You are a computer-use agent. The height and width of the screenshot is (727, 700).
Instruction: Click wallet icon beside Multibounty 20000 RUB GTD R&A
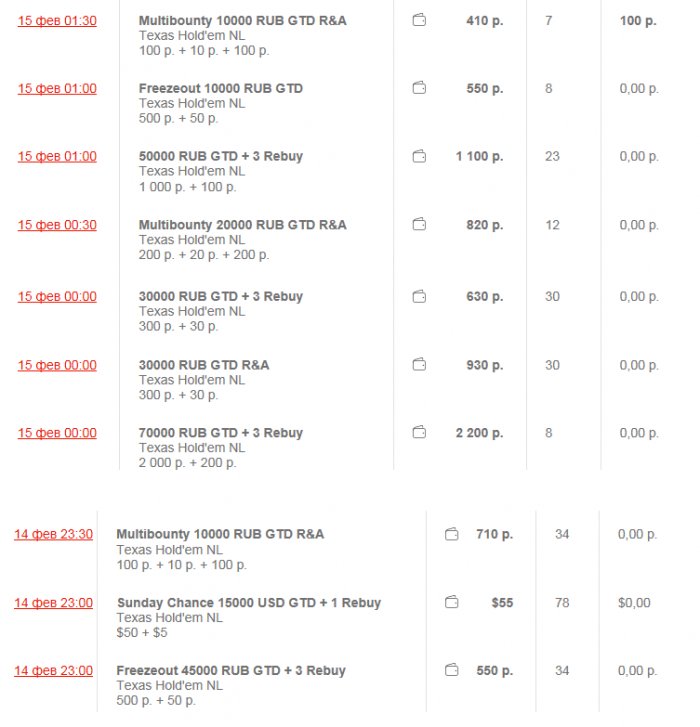[x=419, y=225]
